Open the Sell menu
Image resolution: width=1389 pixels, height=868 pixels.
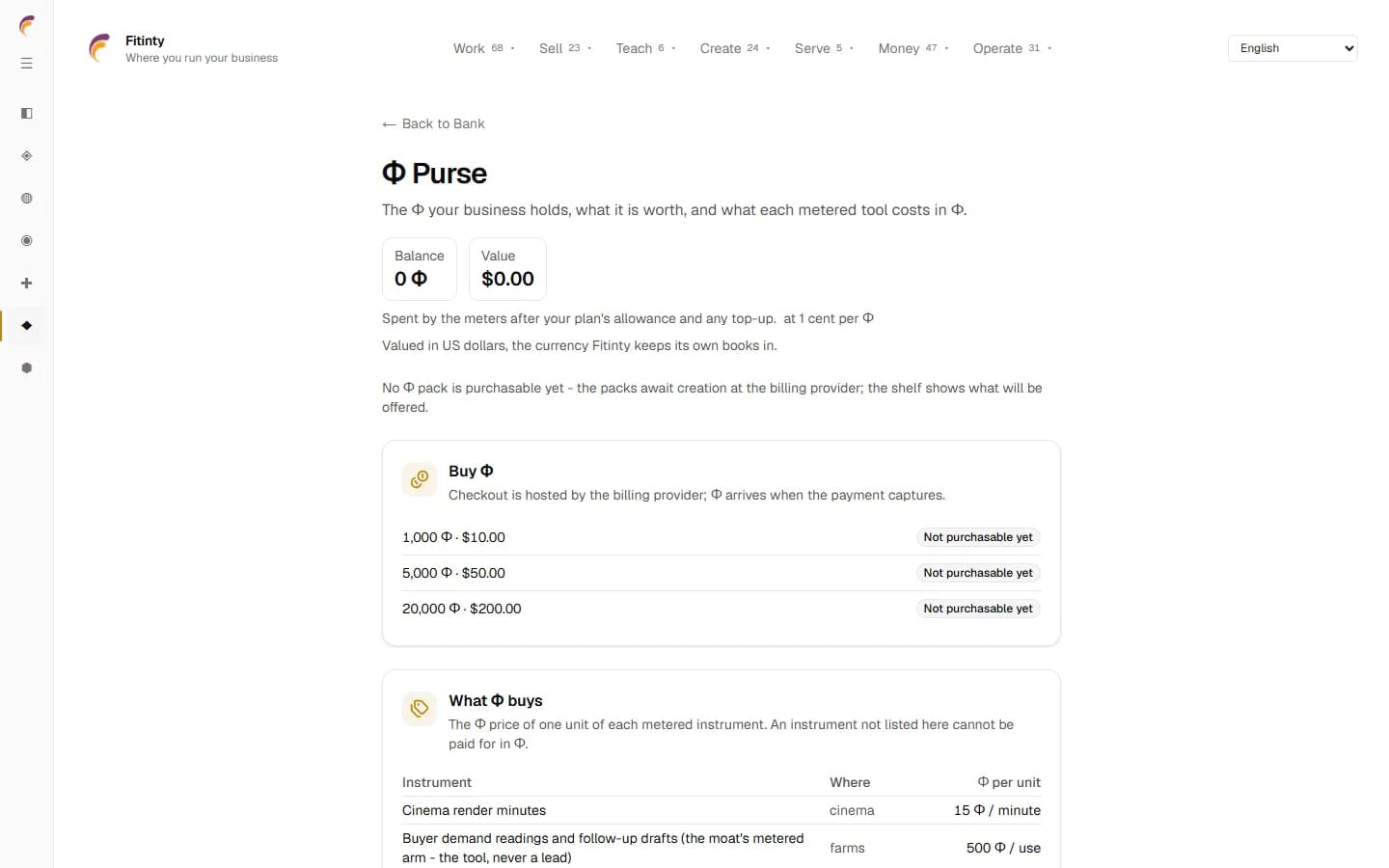click(x=565, y=48)
